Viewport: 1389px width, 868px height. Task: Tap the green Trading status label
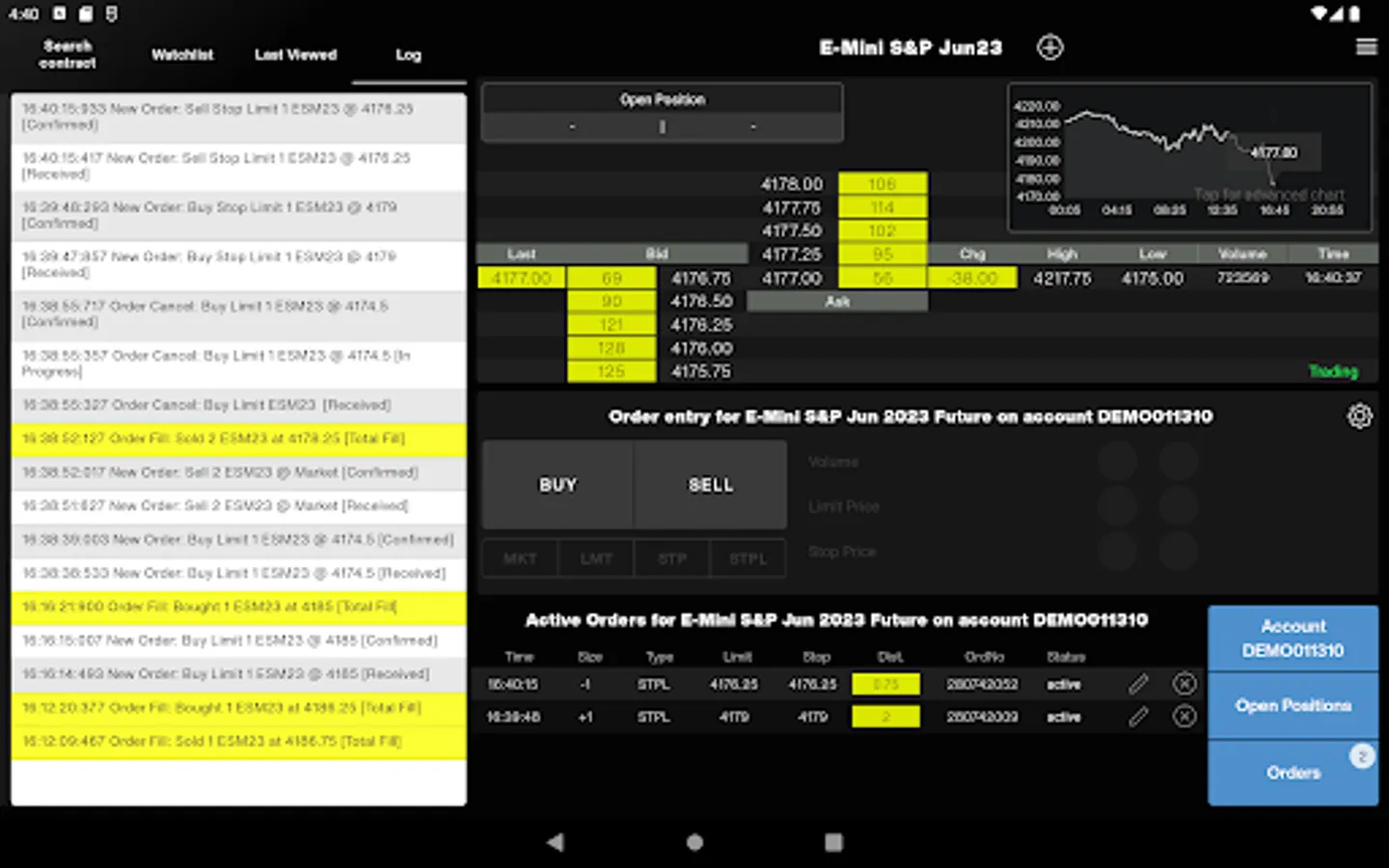[x=1333, y=371]
